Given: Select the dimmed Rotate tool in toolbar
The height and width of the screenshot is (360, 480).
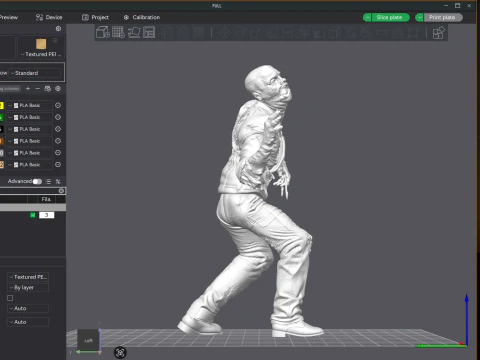Looking at the screenshot, I should pyautogui.click(x=240, y=33).
